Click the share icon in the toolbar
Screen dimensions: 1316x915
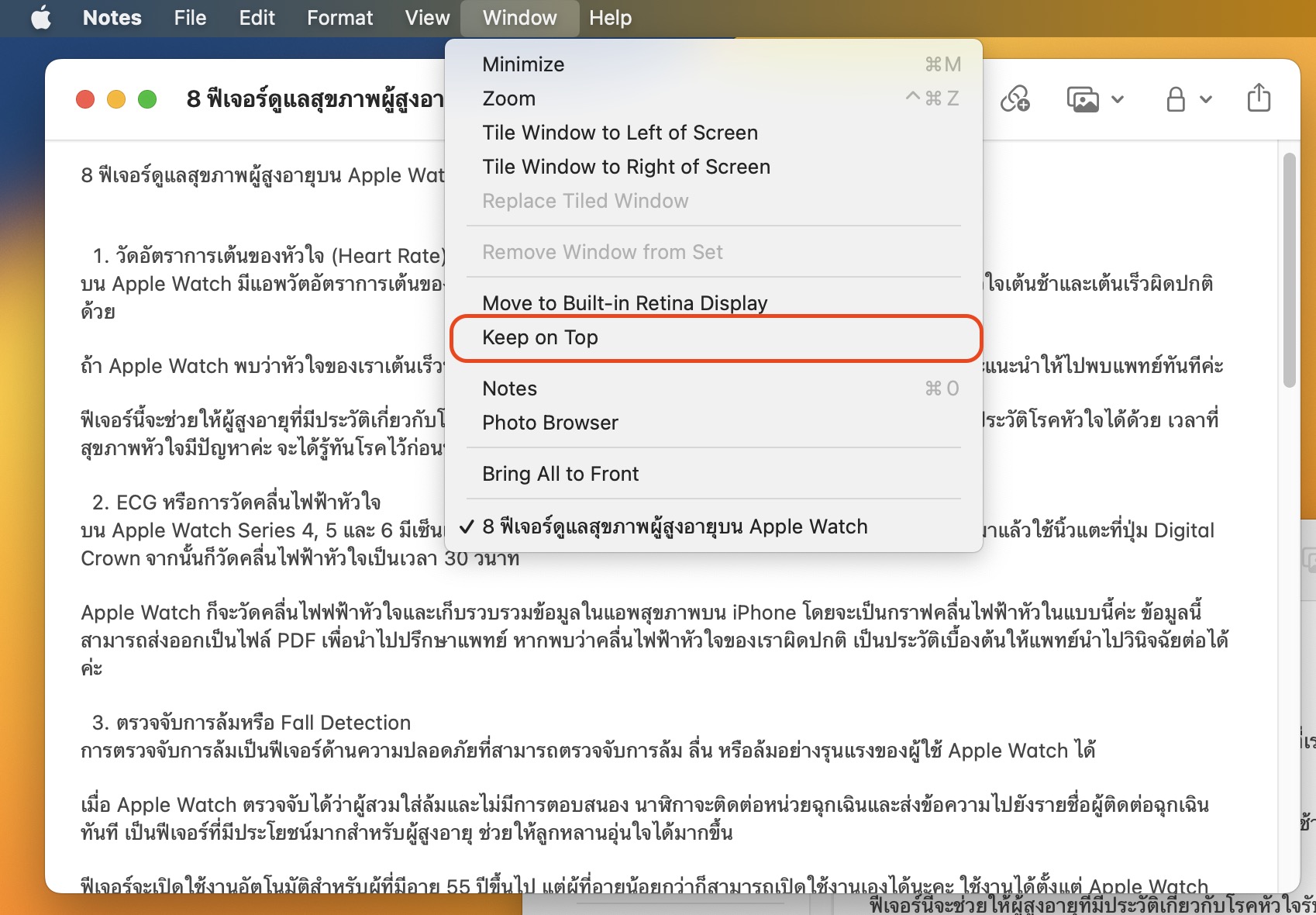(1259, 98)
